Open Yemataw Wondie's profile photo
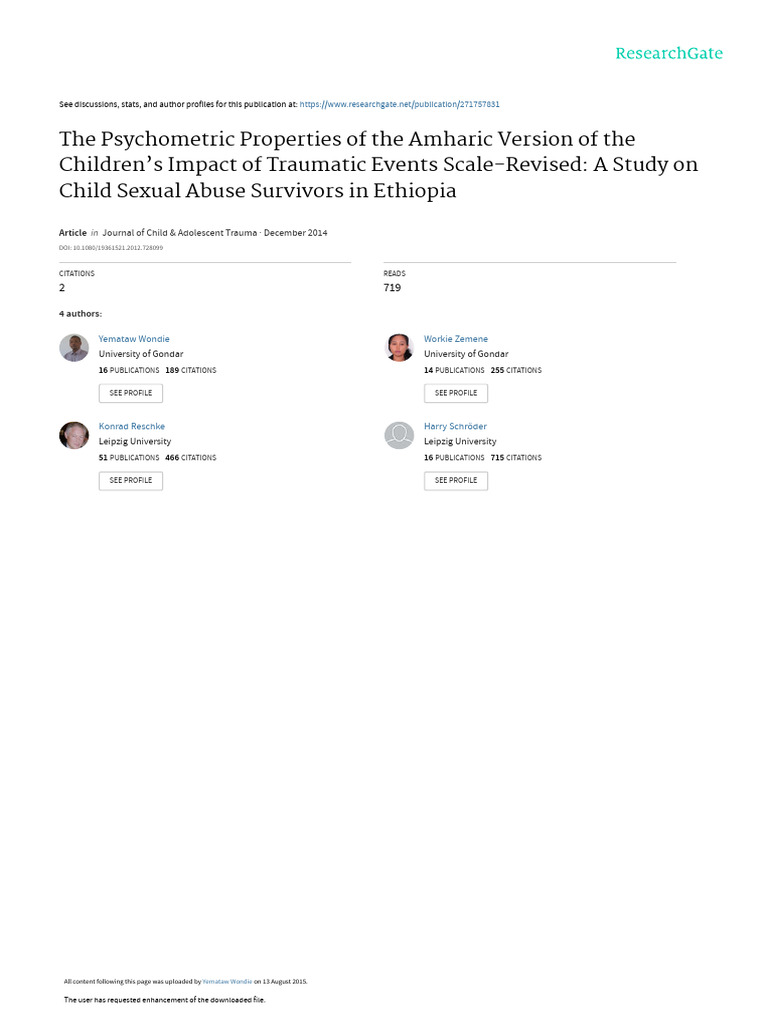This screenshot has height=1024, width=768. [x=74, y=347]
